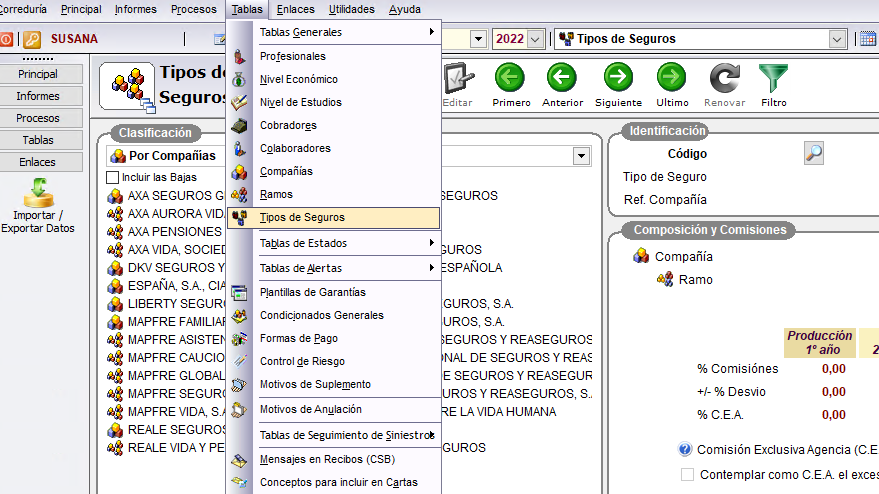Check Contemplar como C.E.A. checkbox
Image resolution: width=879 pixels, height=494 pixels.
click(687, 474)
